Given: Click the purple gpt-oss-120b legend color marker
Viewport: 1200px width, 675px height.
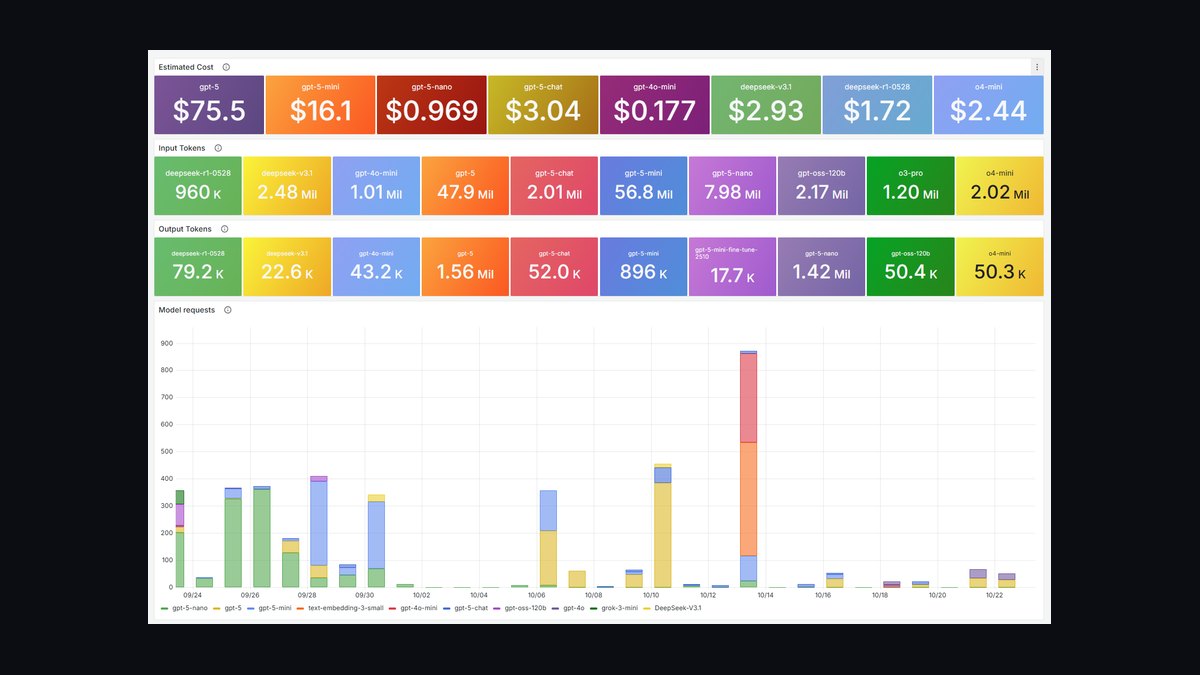Looking at the screenshot, I should [498, 607].
